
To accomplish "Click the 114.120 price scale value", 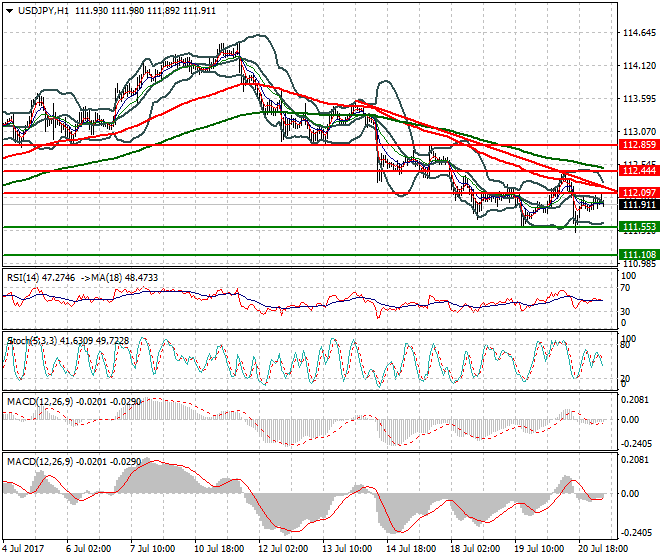I will tap(639, 66).
